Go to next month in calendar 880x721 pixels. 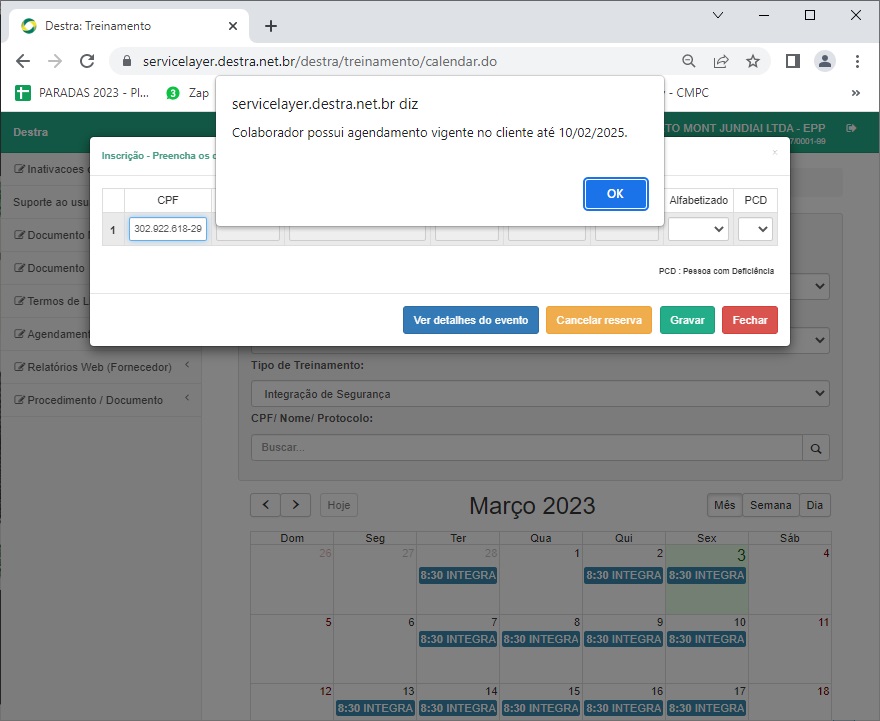[x=296, y=505]
